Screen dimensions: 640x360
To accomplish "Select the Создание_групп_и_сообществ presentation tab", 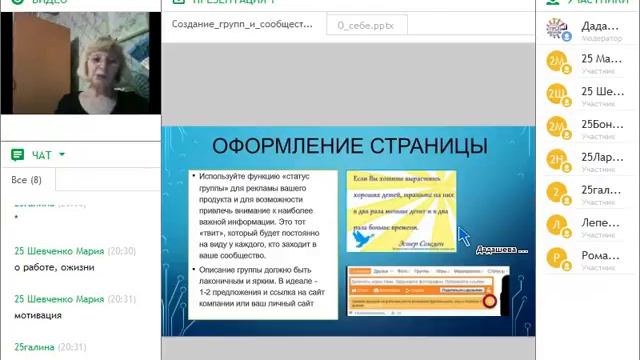I will 242,24.
